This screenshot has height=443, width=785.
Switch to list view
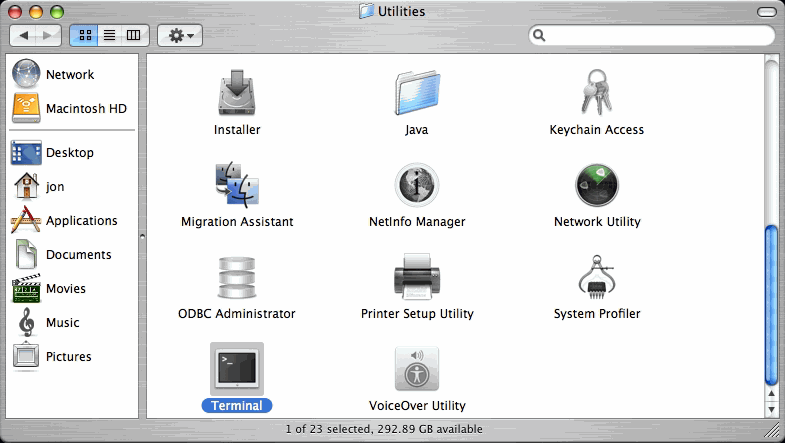coord(110,35)
